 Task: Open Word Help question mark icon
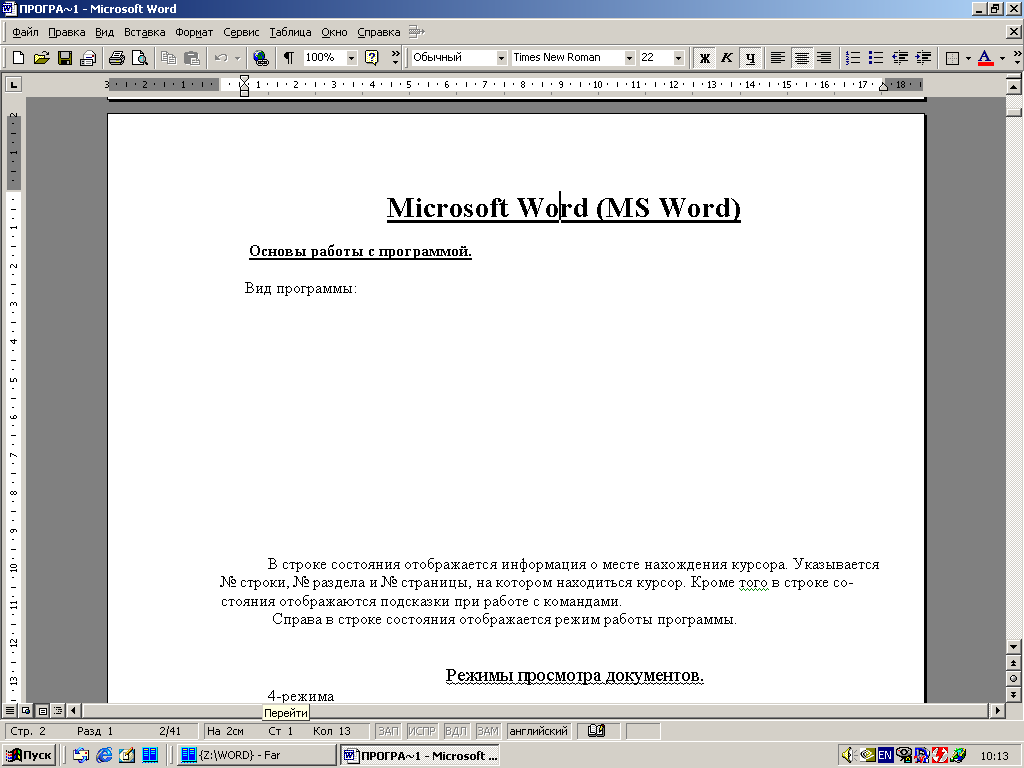pos(372,57)
